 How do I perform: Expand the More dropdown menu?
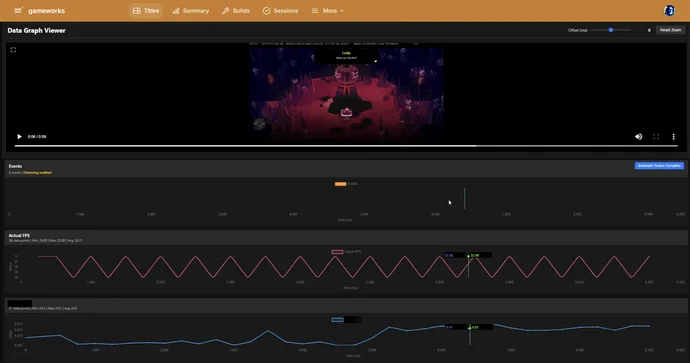pyautogui.click(x=328, y=11)
